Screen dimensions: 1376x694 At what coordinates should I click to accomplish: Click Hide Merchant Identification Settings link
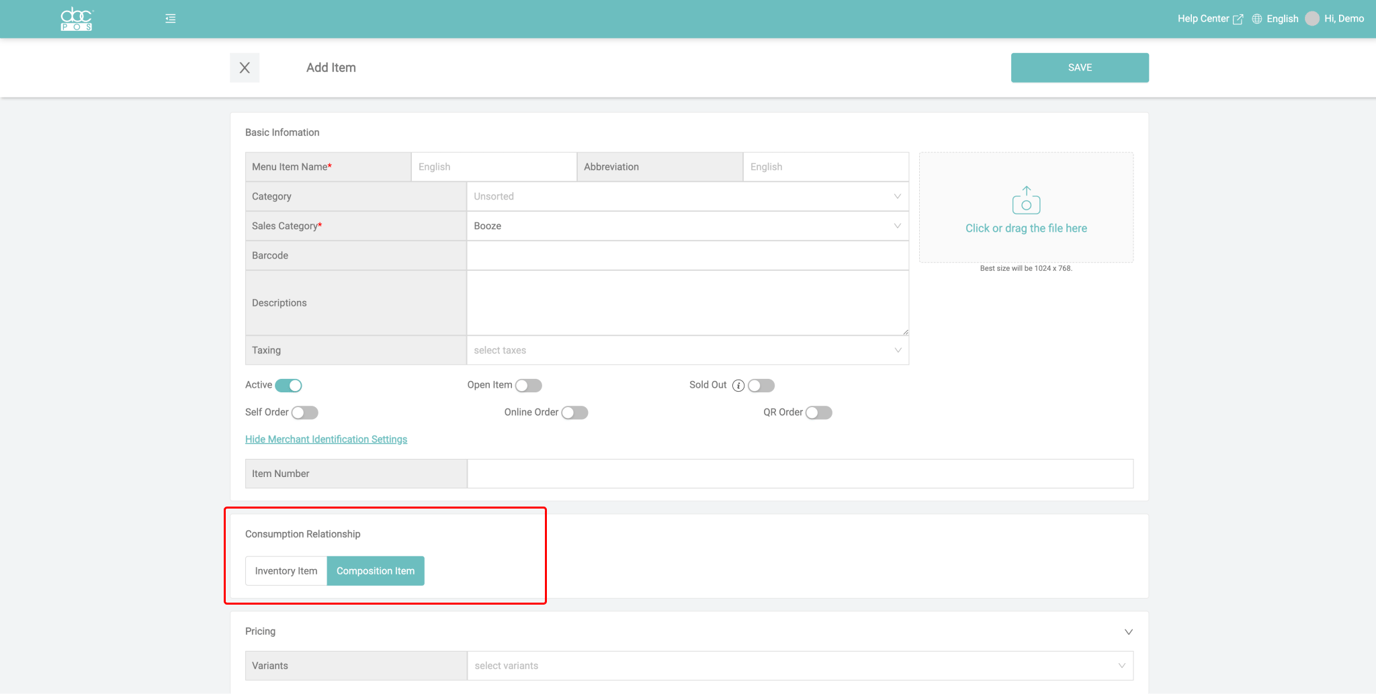pyautogui.click(x=326, y=440)
